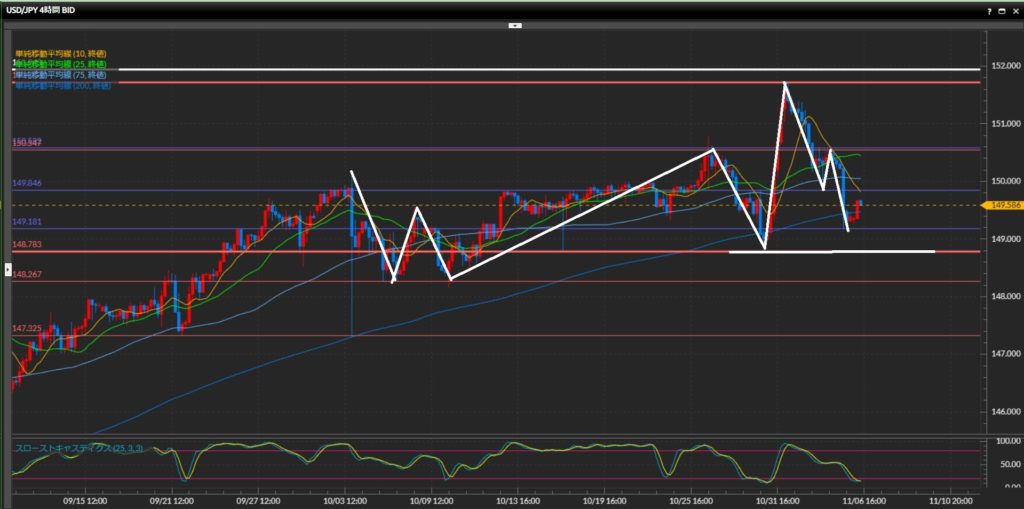Select the 148.783 support line label
The width and height of the screenshot is (1024, 509).
click(x=26, y=243)
